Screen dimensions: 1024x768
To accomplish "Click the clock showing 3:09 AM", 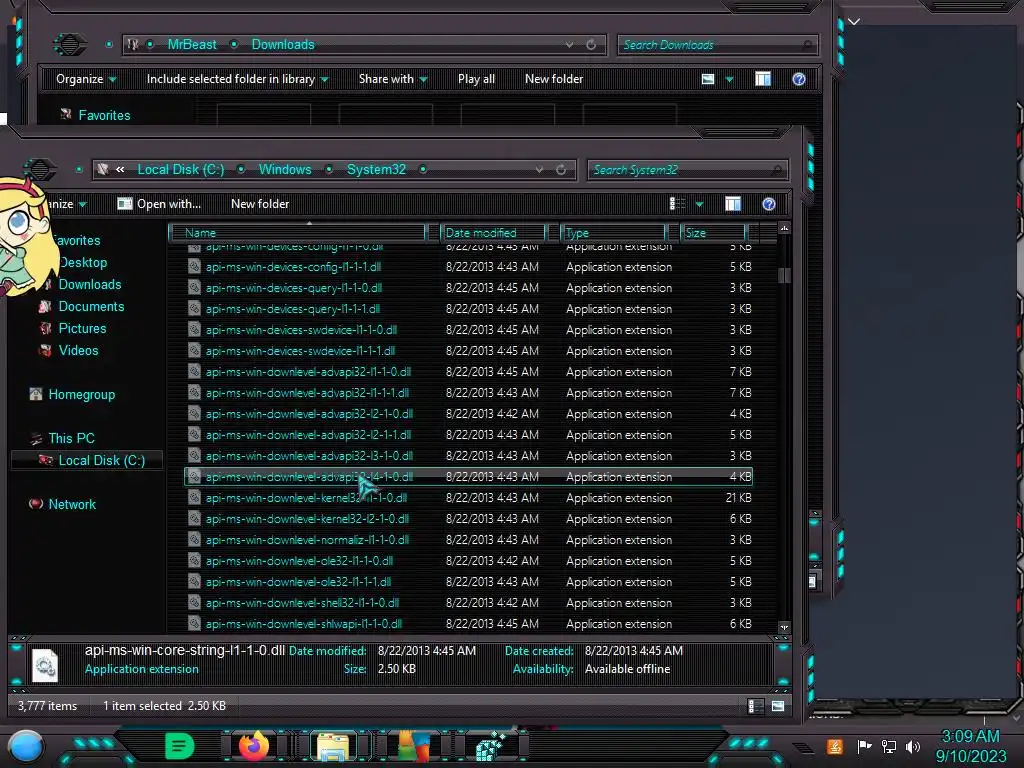I will point(970,737).
